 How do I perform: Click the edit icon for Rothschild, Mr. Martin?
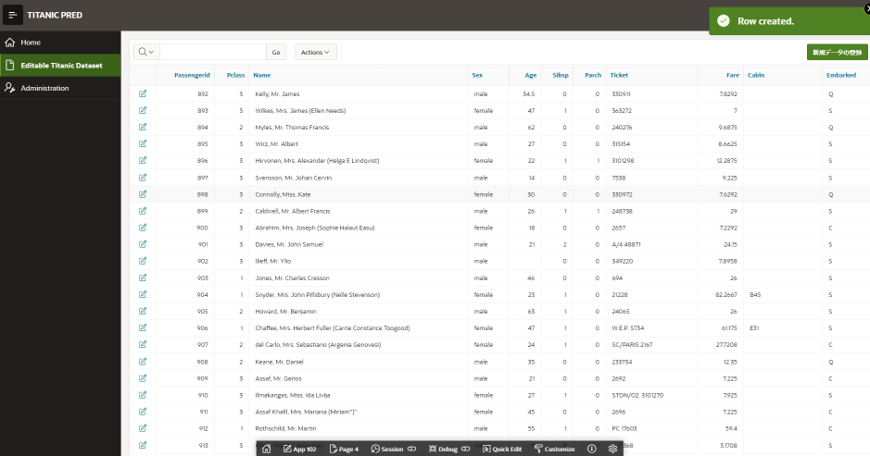tap(143, 428)
